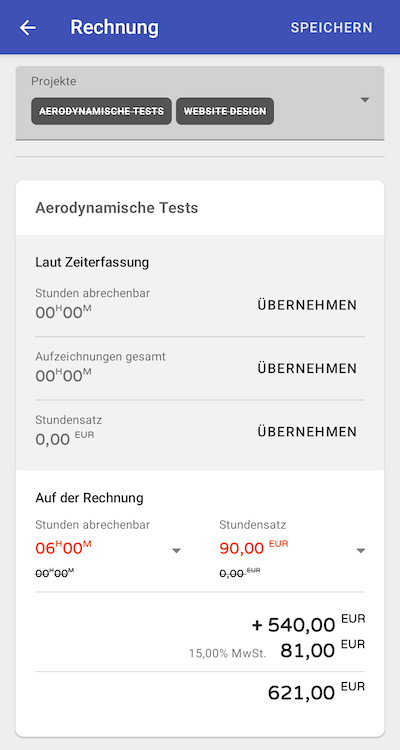Click ÜBERNEHMEN for Stundensatz
The image size is (400, 750).
(x=307, y=432)
